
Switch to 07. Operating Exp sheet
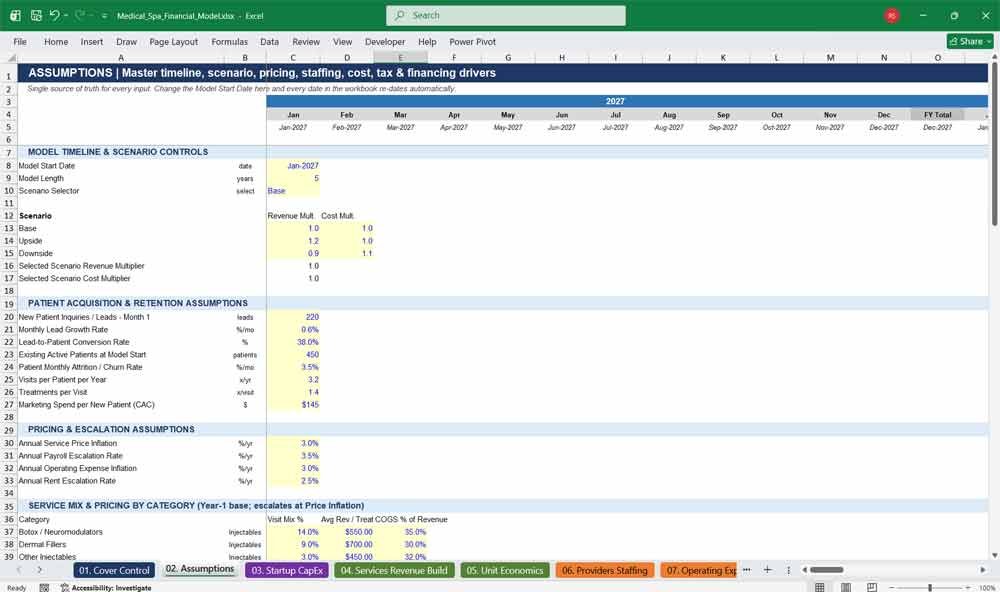pos(698,570)
